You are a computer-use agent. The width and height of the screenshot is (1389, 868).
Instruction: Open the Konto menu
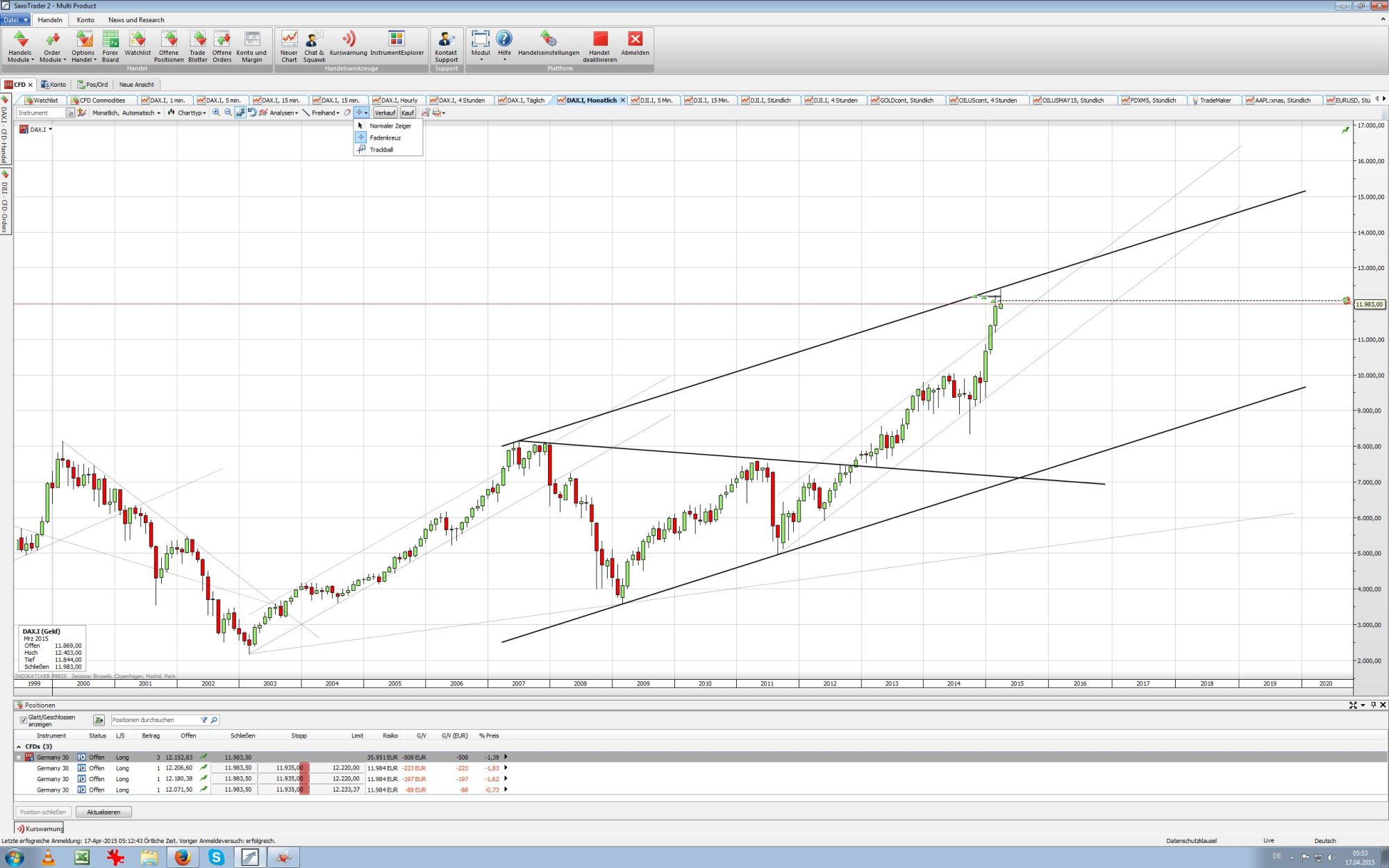[85, 19]
